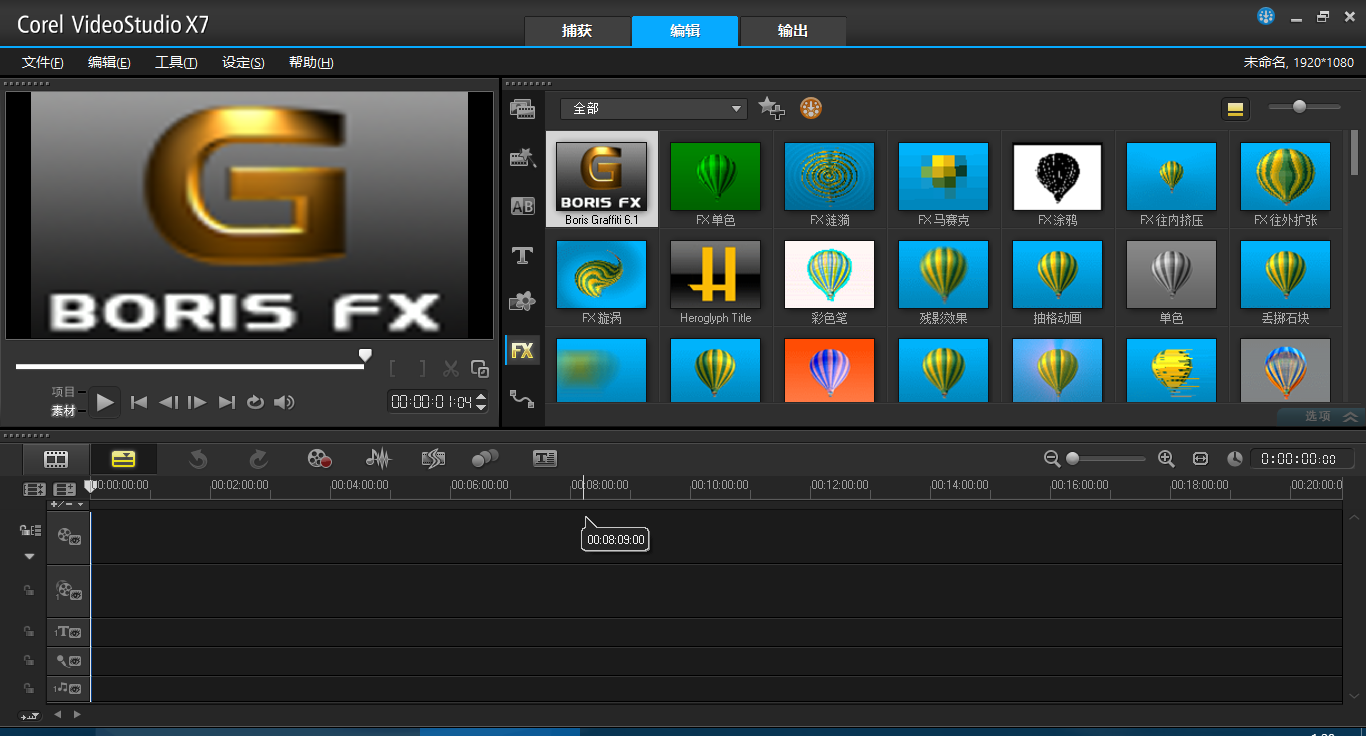This screenshot has width=1366, height=736.
Task: Click the scissors split clip icon
Action: tap(451, 369)
